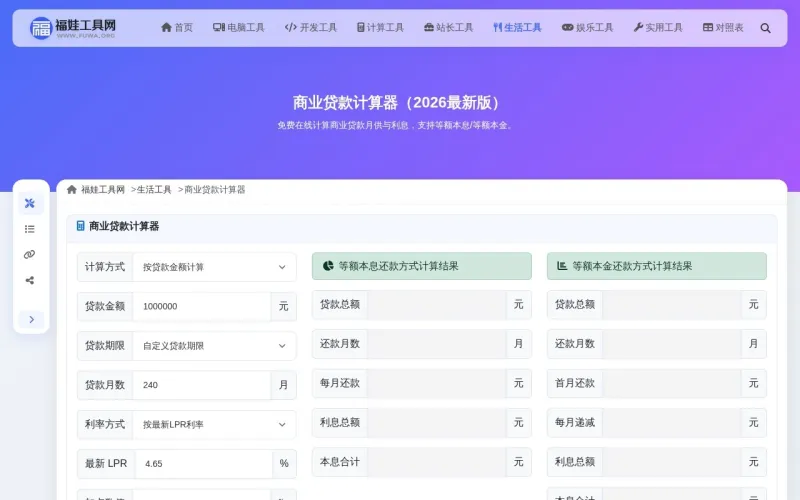Image resolution: width=800 pixels, height=500 pixels.
Task: Click 等额本息 贷款总额 result field
Action: [x=437, y=305]
